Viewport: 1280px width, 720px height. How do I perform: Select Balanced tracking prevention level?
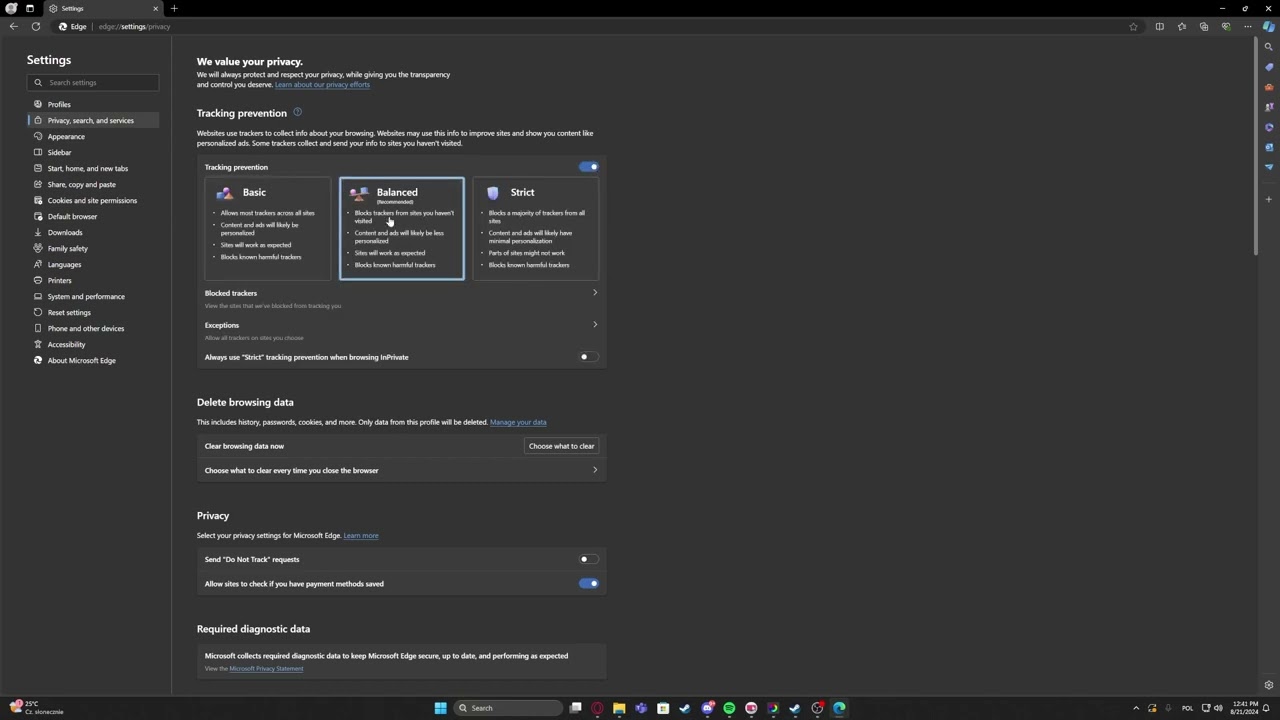pyautogui.click(x=402, y=229)
